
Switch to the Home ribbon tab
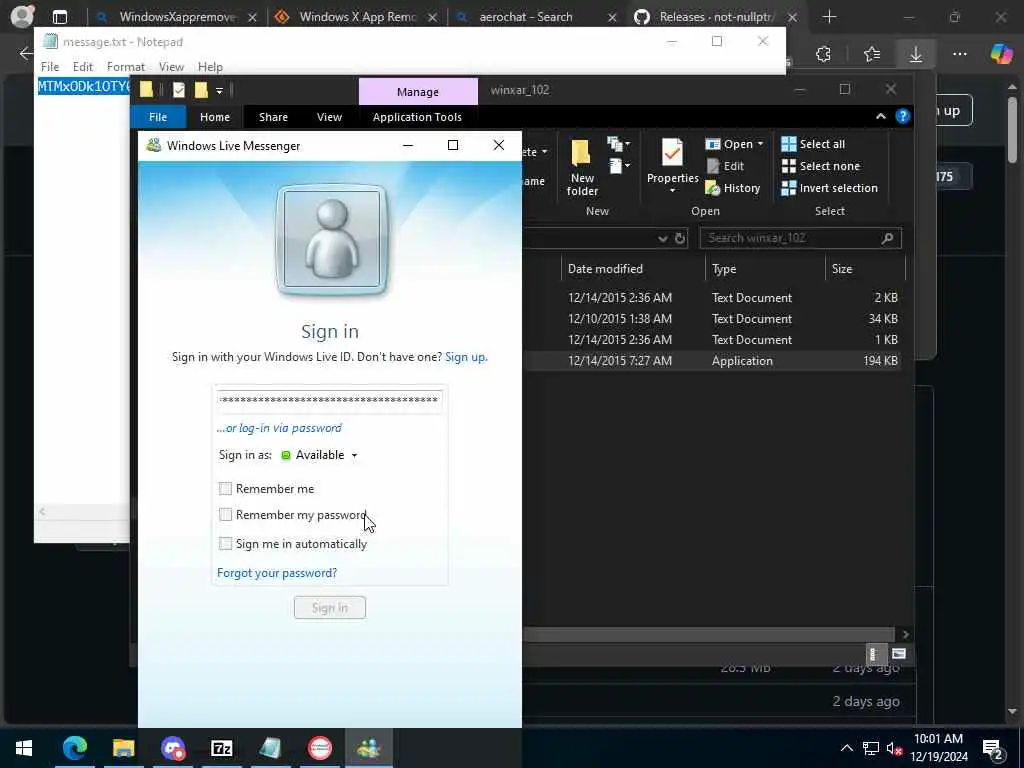215,117
